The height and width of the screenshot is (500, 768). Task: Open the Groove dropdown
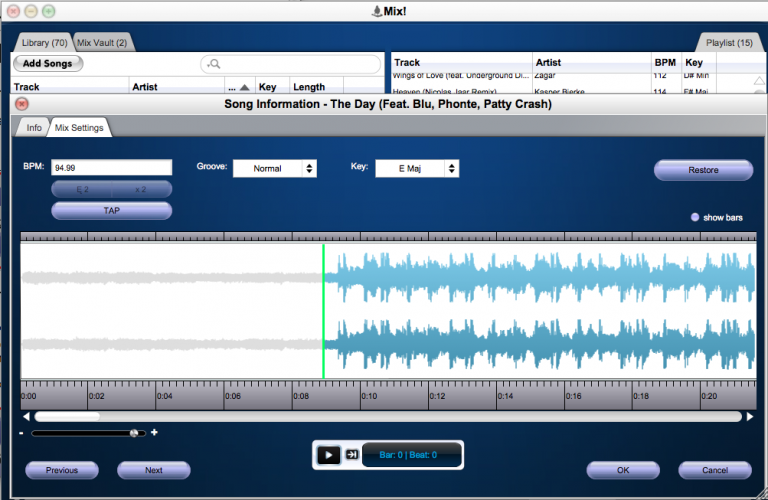tap(275, 168)
